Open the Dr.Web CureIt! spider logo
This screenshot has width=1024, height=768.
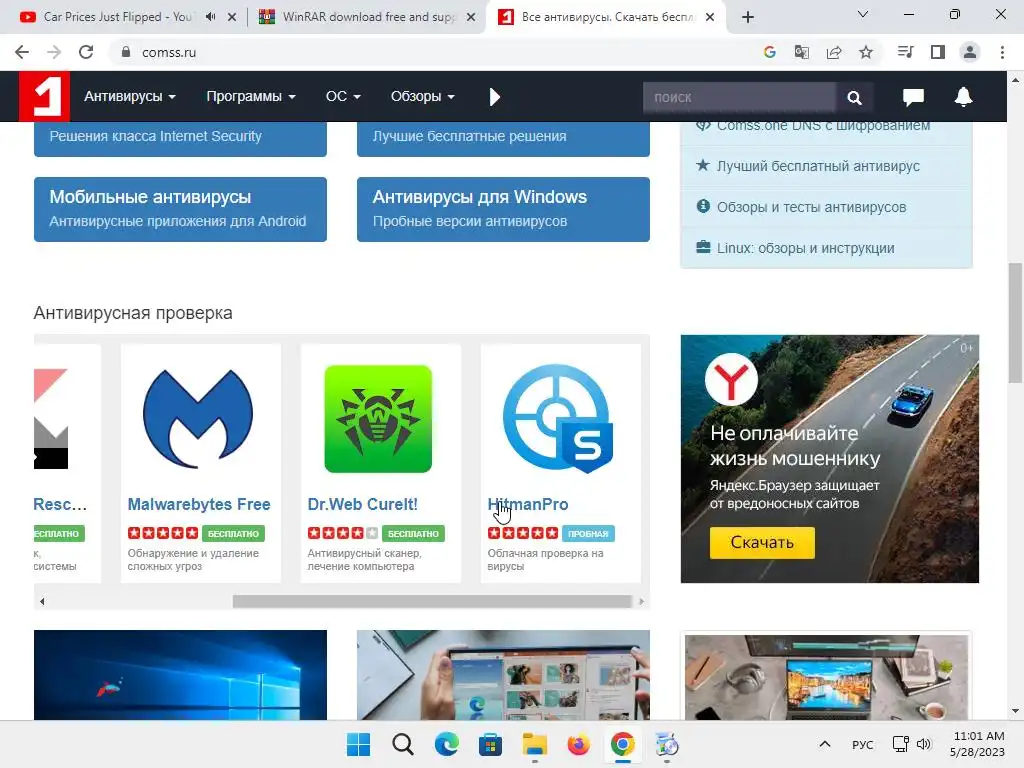coord(378,419)
